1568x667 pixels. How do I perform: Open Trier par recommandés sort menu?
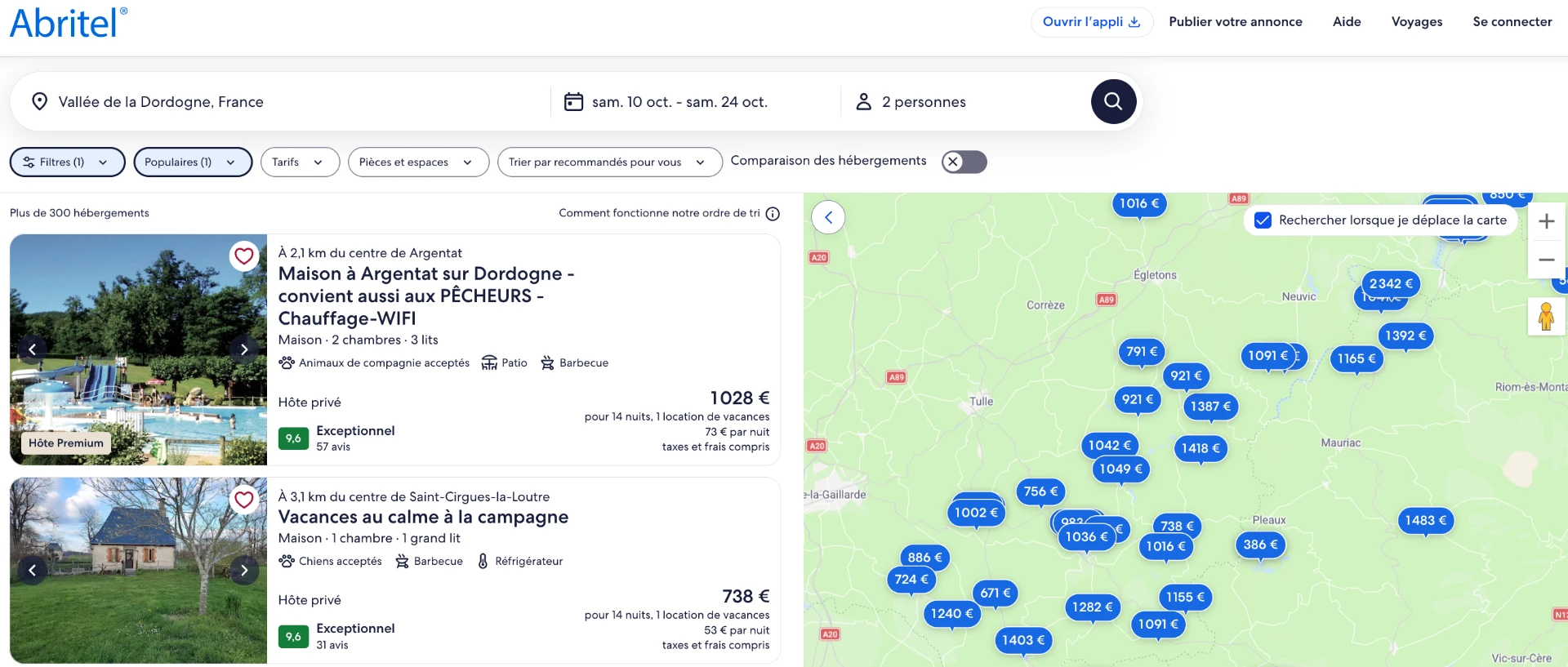[609, 162]
